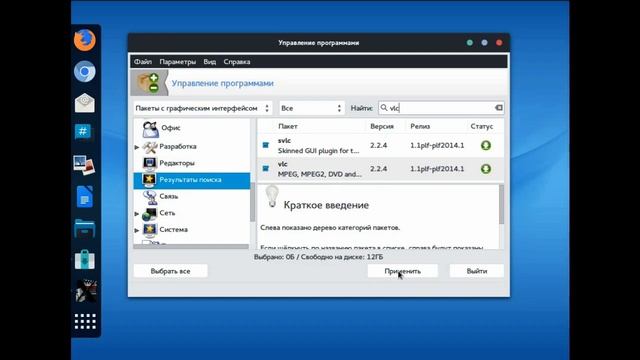
Task: Open the image viewer dock icon
Action: tap(84, 165)
